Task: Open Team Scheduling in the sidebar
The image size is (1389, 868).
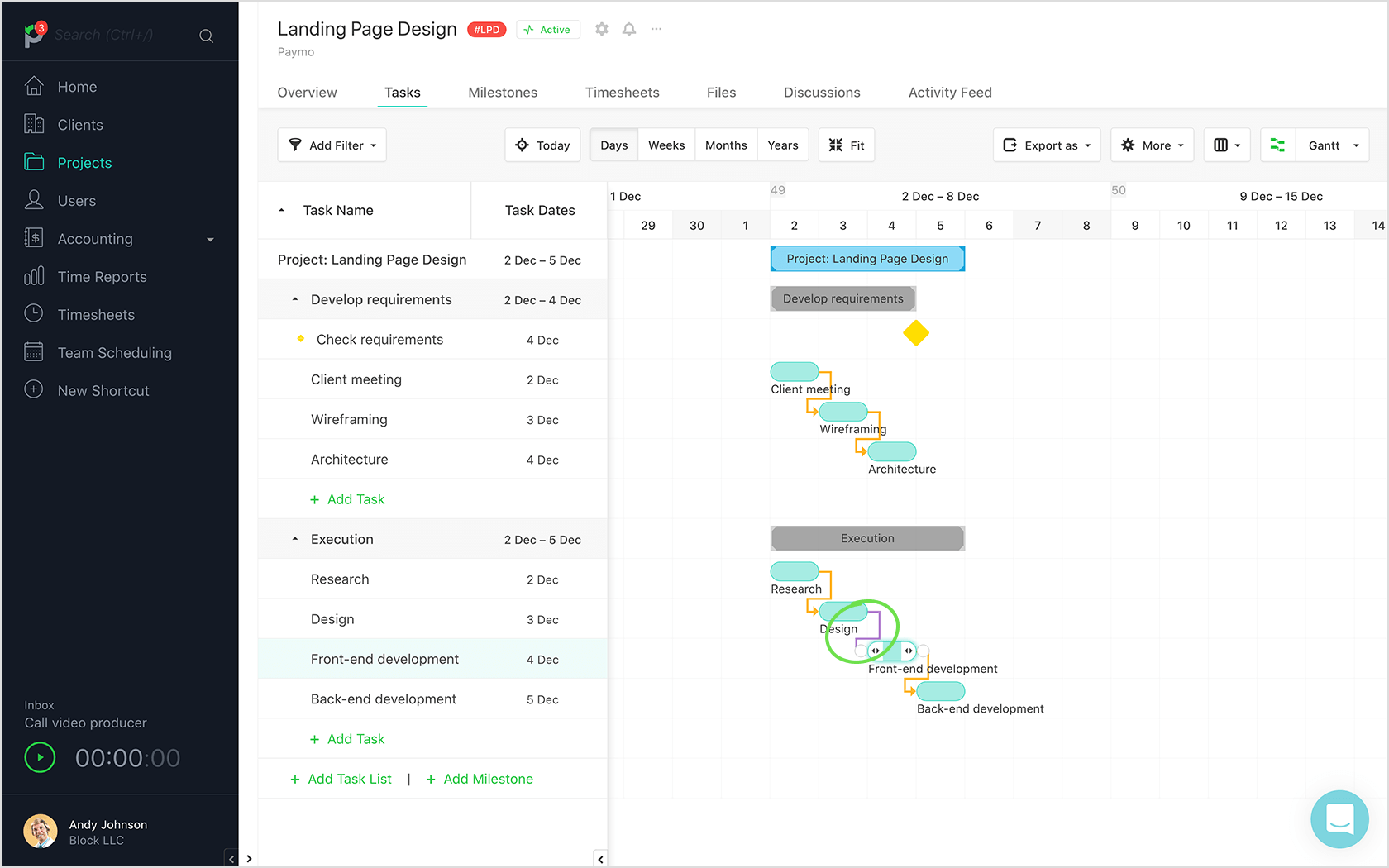Action: point(113,352)
